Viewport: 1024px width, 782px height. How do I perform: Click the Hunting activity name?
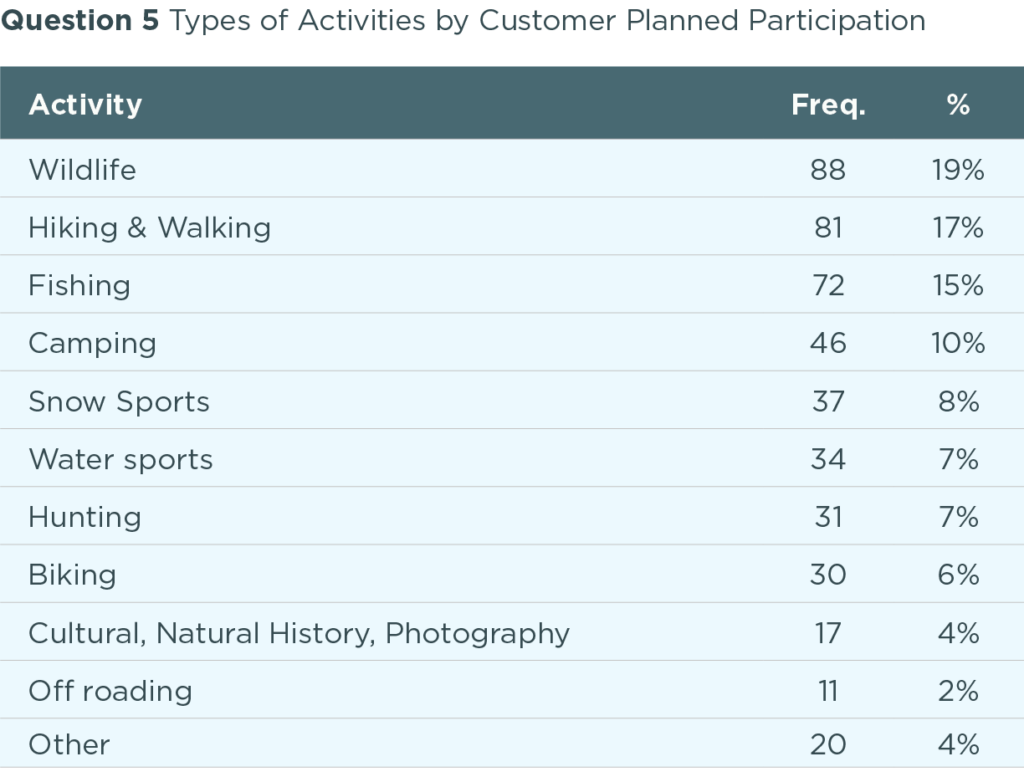85,517
